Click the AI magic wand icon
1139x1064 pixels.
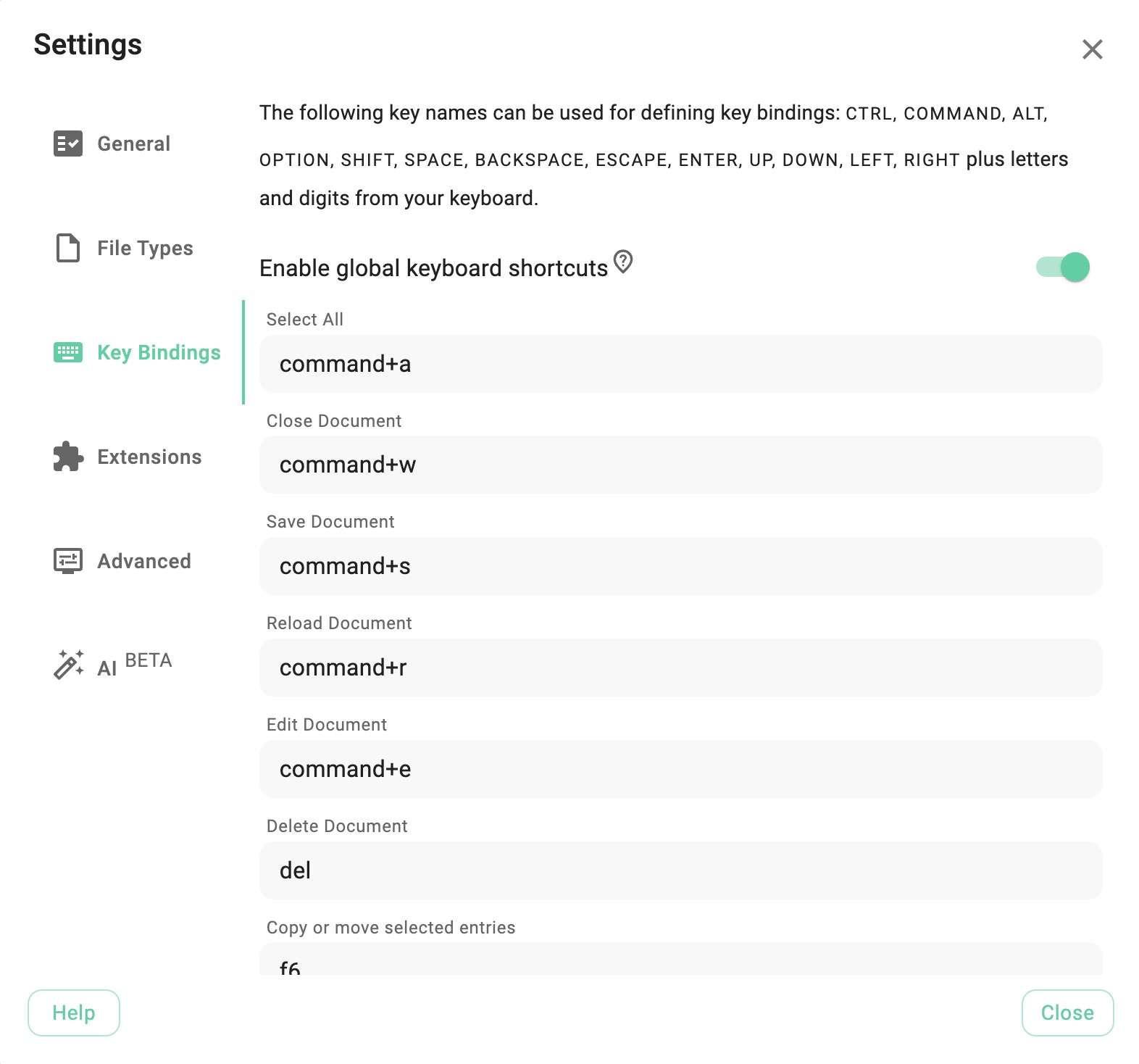point(69,664)
